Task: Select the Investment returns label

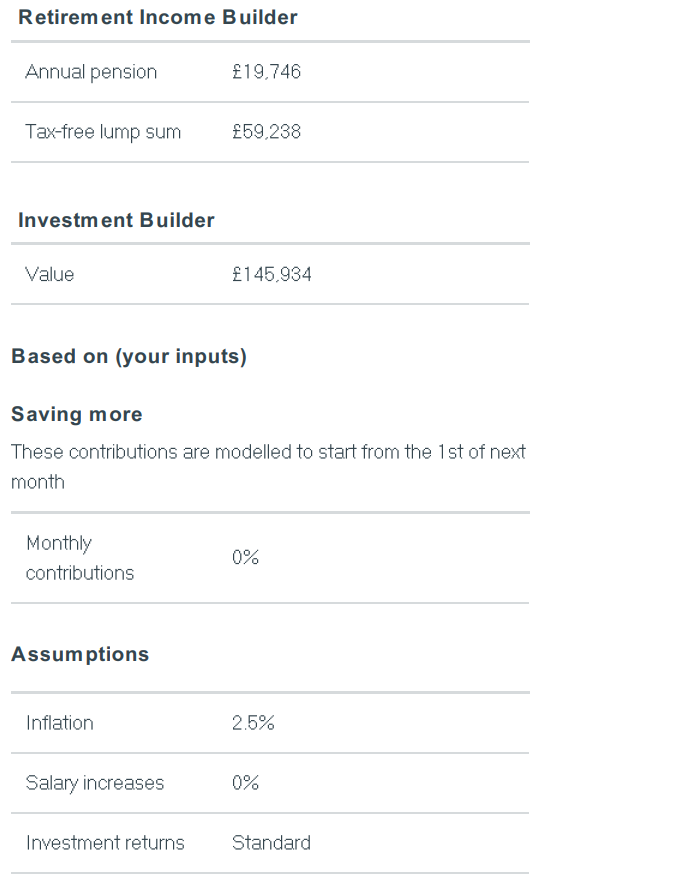Action: (105, 843)
